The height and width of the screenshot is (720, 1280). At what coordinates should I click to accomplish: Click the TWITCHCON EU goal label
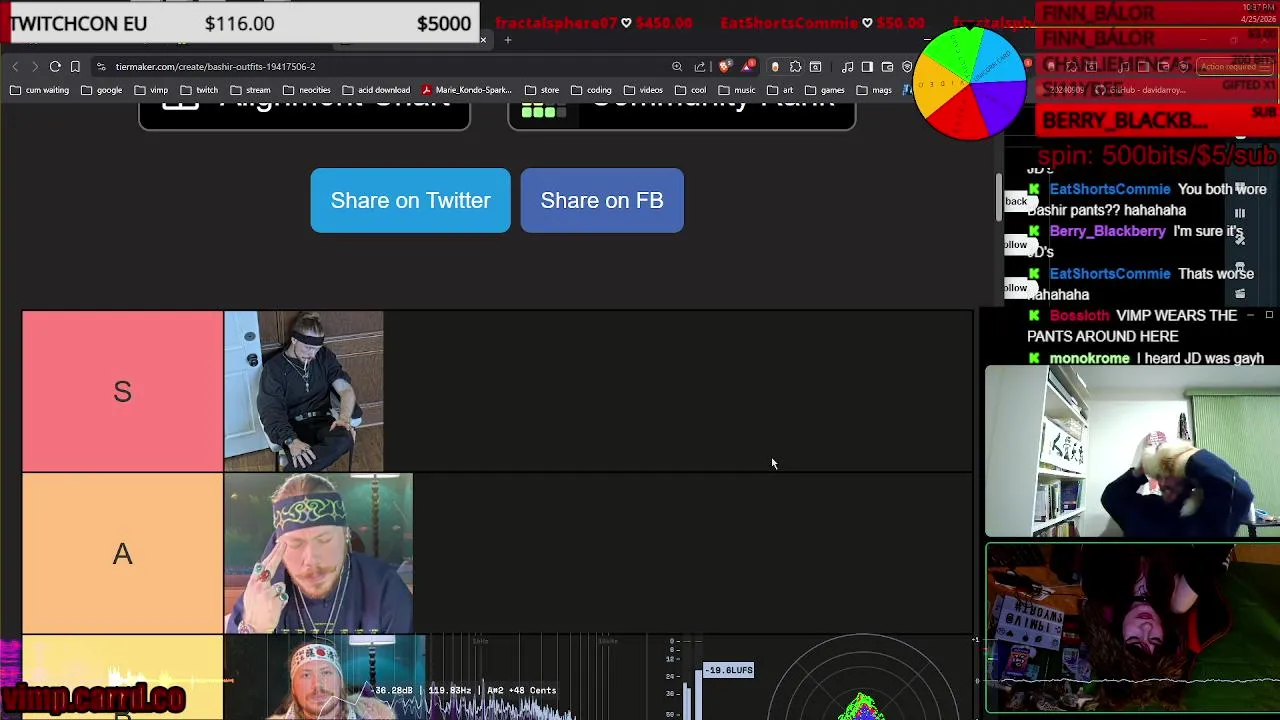(x=78, y=23)
